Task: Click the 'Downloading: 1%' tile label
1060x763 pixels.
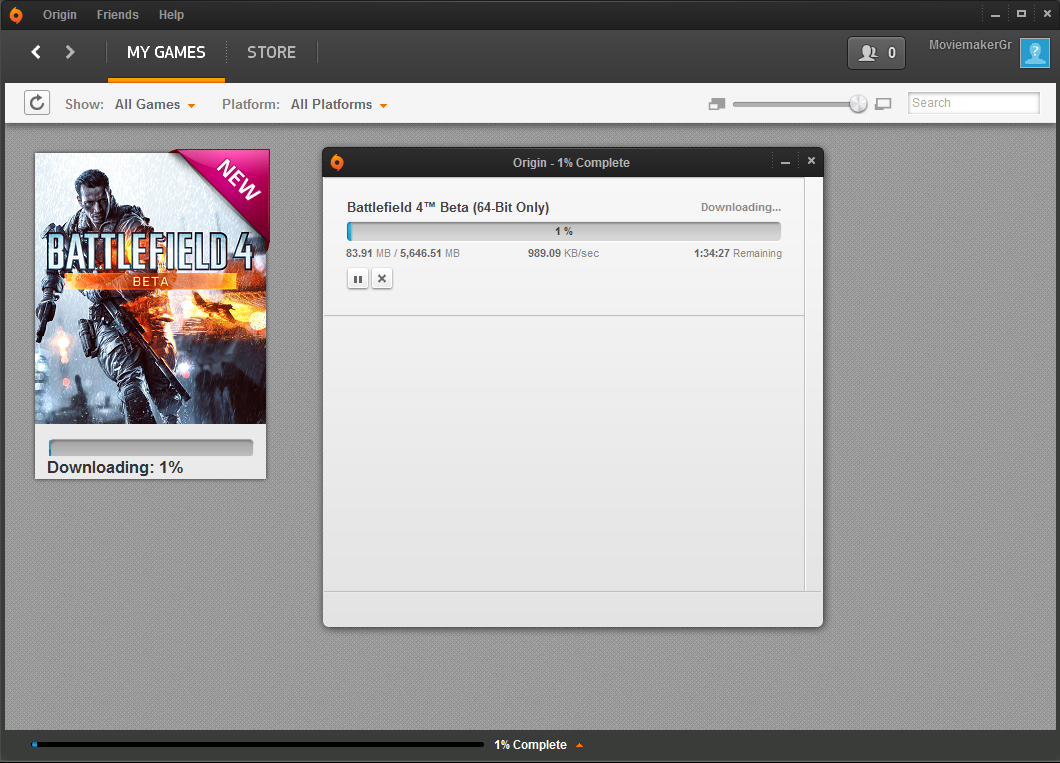Action: coord(115,468)
